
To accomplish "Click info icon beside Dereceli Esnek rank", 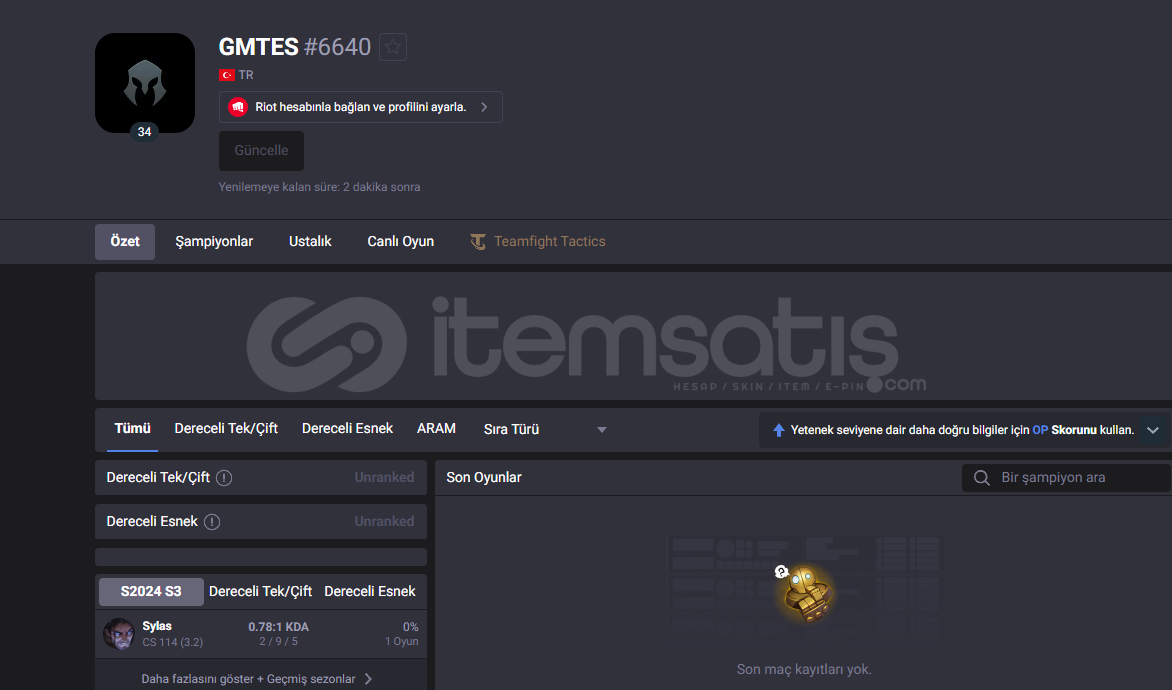I will click(212, 522).
